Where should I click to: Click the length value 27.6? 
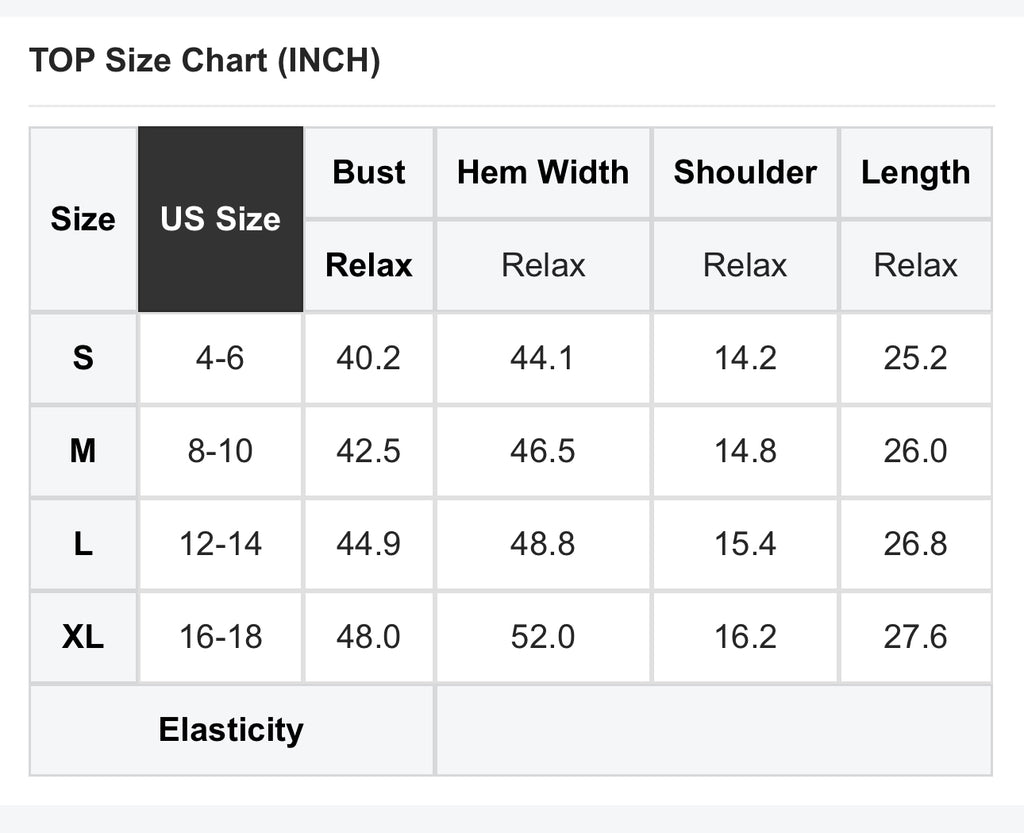pos(916,637)
